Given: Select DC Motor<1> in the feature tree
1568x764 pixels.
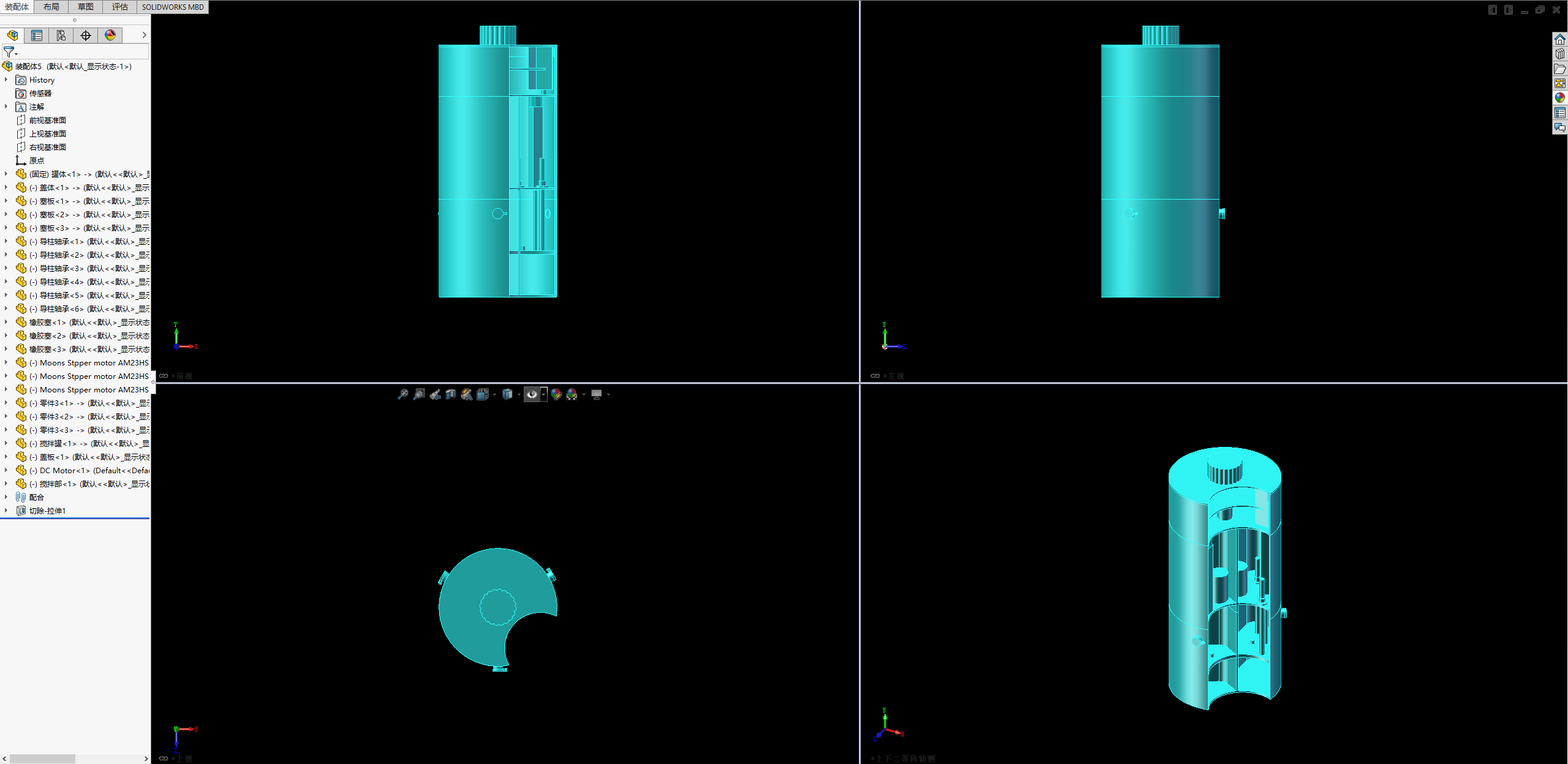Looking at the screenshot, I should tap(86, 470).
